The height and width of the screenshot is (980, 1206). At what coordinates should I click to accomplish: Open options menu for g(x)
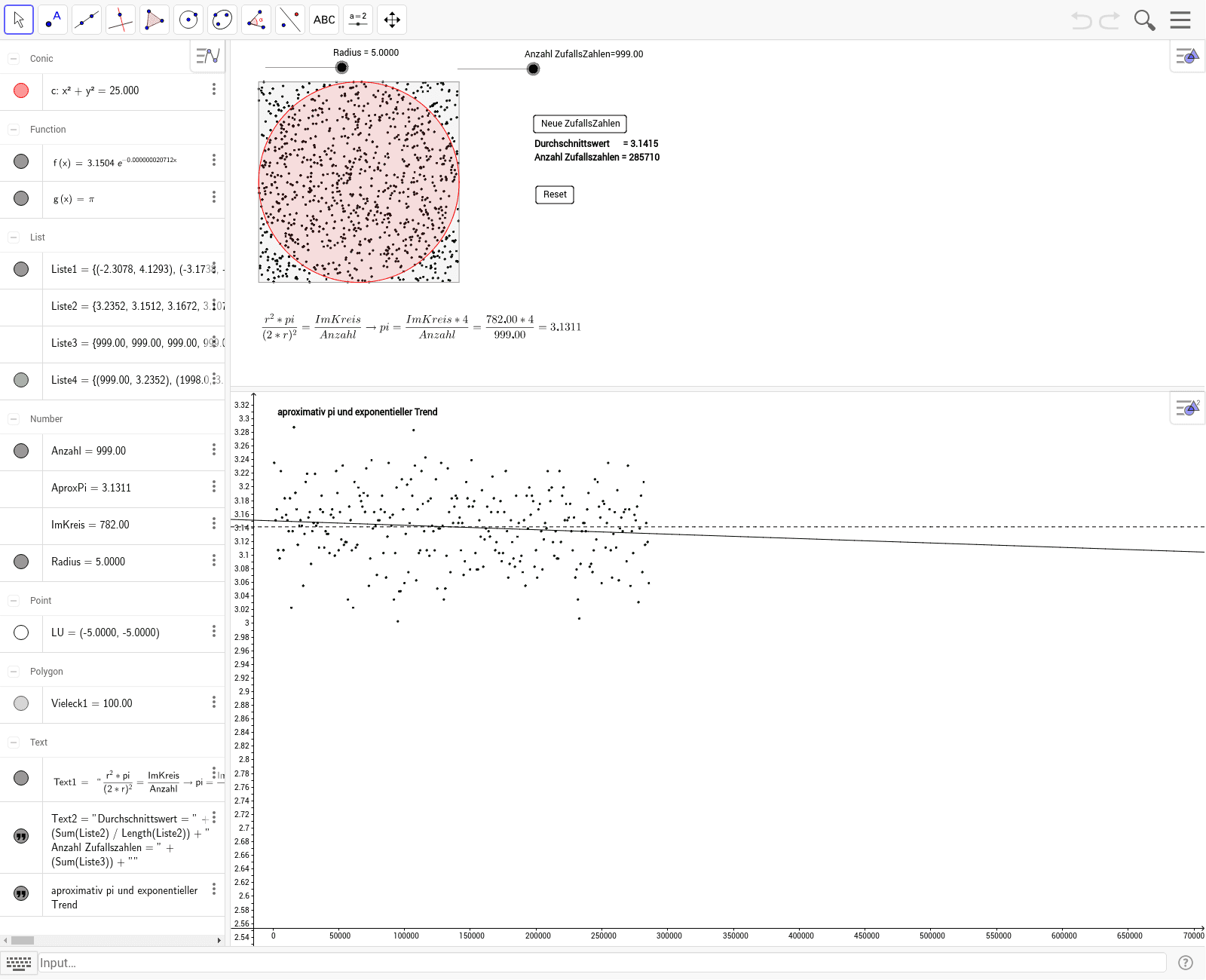pos(214,197)
